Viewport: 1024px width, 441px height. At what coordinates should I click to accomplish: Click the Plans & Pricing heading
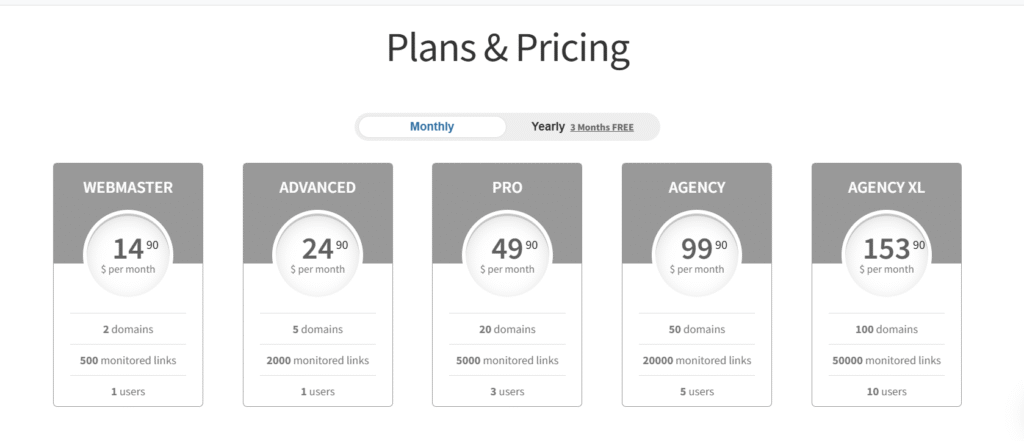(508, 49)
